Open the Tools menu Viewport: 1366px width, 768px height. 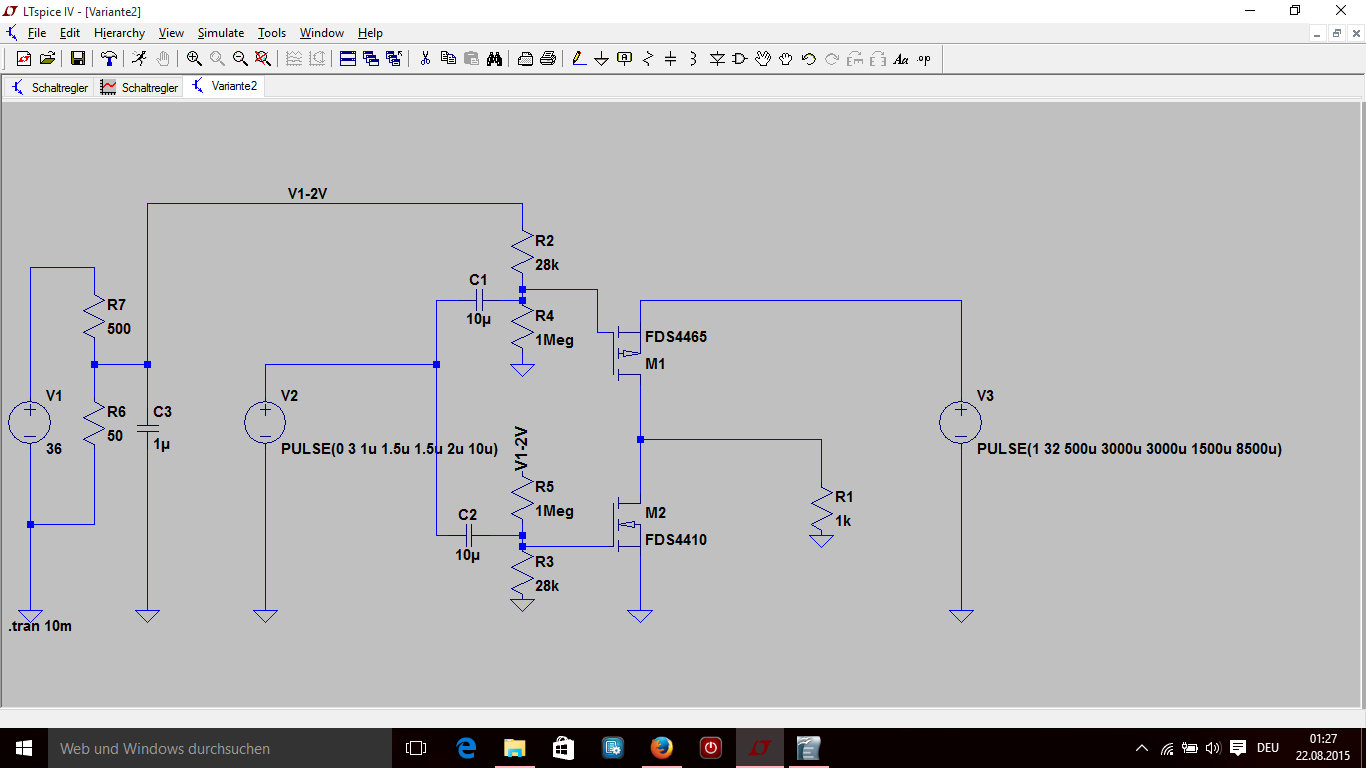tap(273, 33)
